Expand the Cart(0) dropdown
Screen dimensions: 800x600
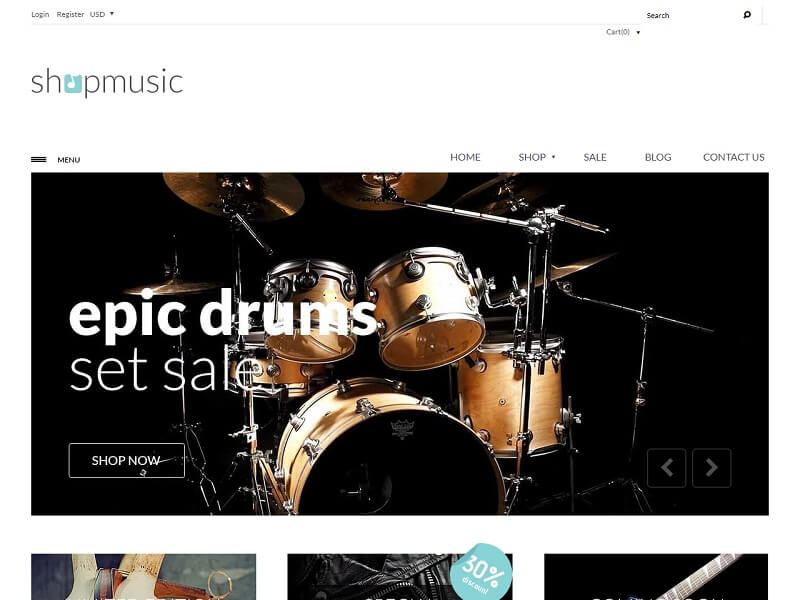[623, 32]
